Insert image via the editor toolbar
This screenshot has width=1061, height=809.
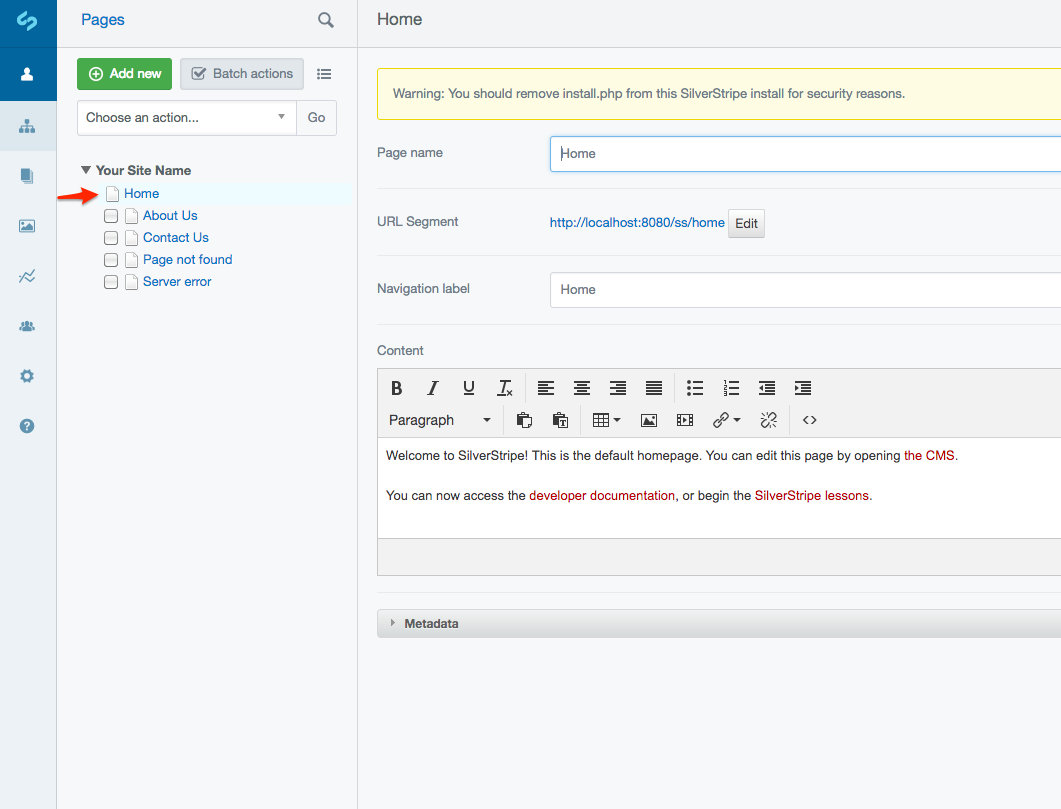(x=649, y=420)
